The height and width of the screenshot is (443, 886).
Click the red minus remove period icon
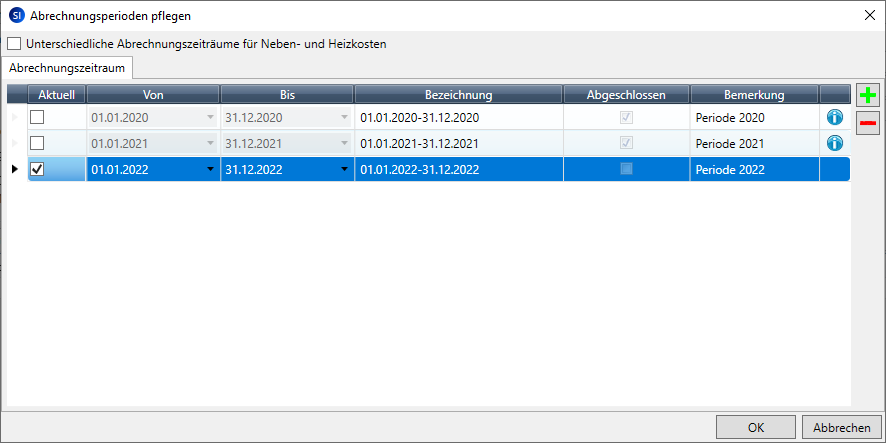[x=868, y=123]
